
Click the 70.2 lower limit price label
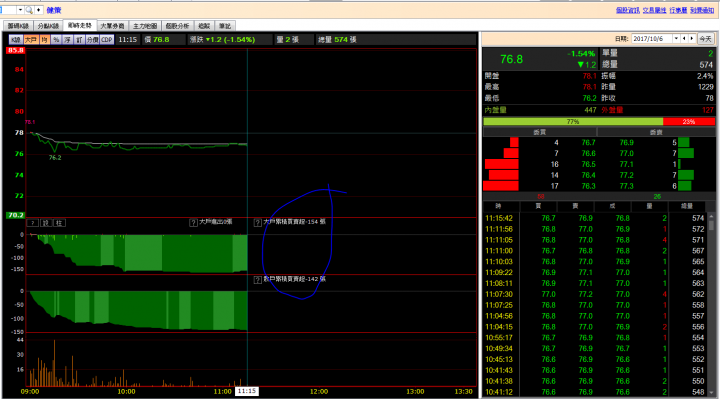coord(15,215)
